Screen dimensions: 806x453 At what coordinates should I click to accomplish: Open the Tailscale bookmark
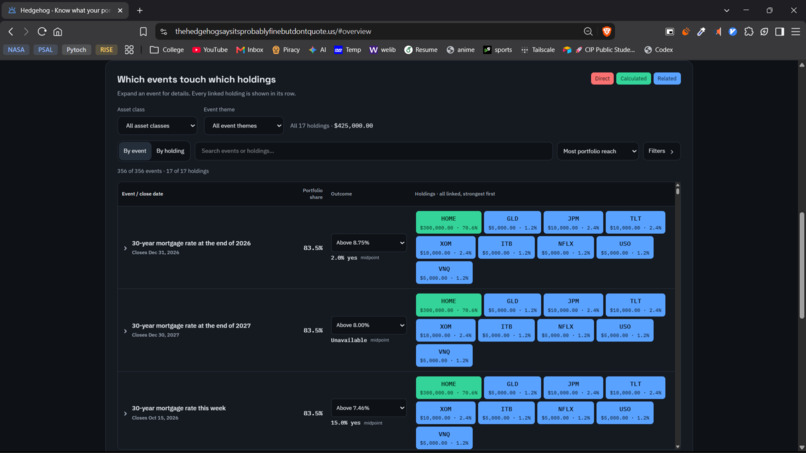pyautogui.click(x=538, y=50)
